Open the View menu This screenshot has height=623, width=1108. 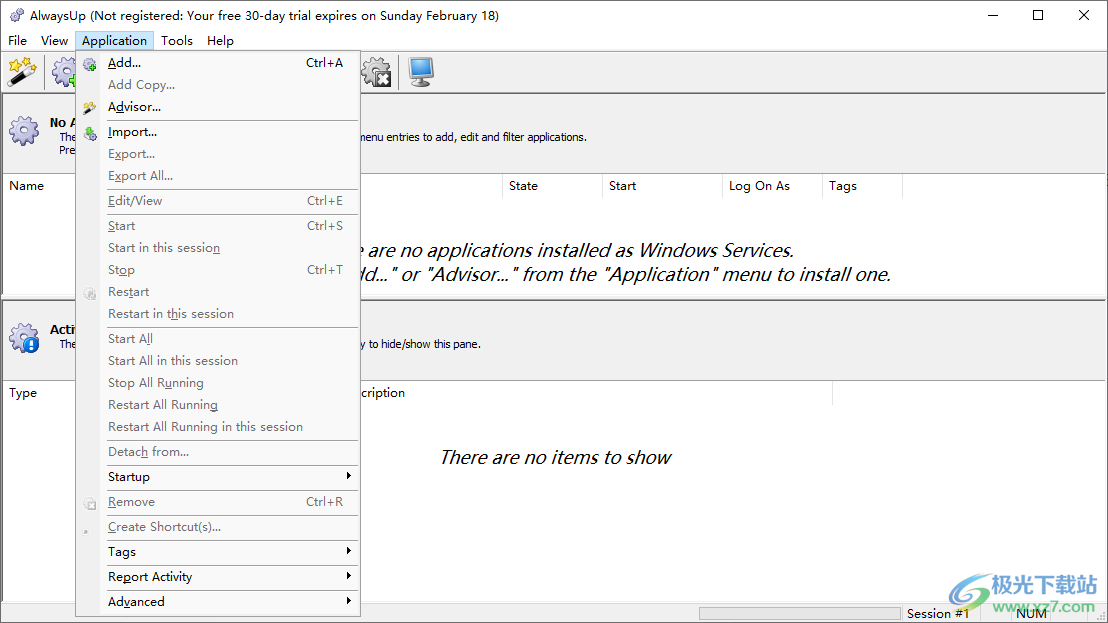[x=54, y=41]
